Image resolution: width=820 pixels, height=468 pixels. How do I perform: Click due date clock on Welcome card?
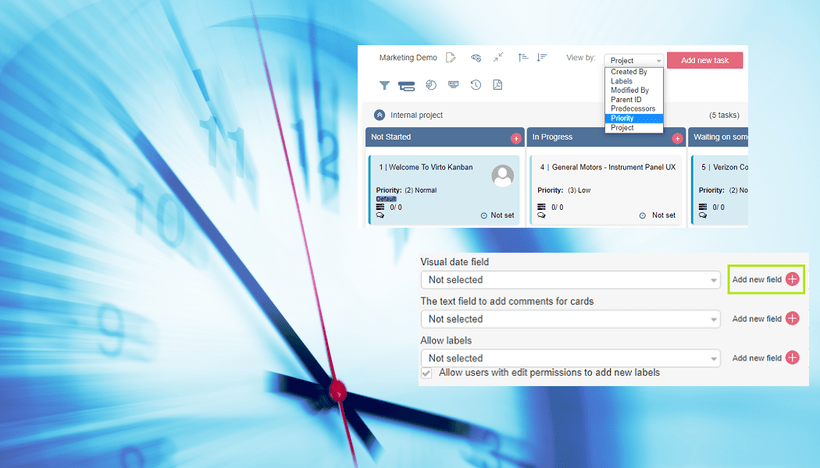tap(484, 215)
